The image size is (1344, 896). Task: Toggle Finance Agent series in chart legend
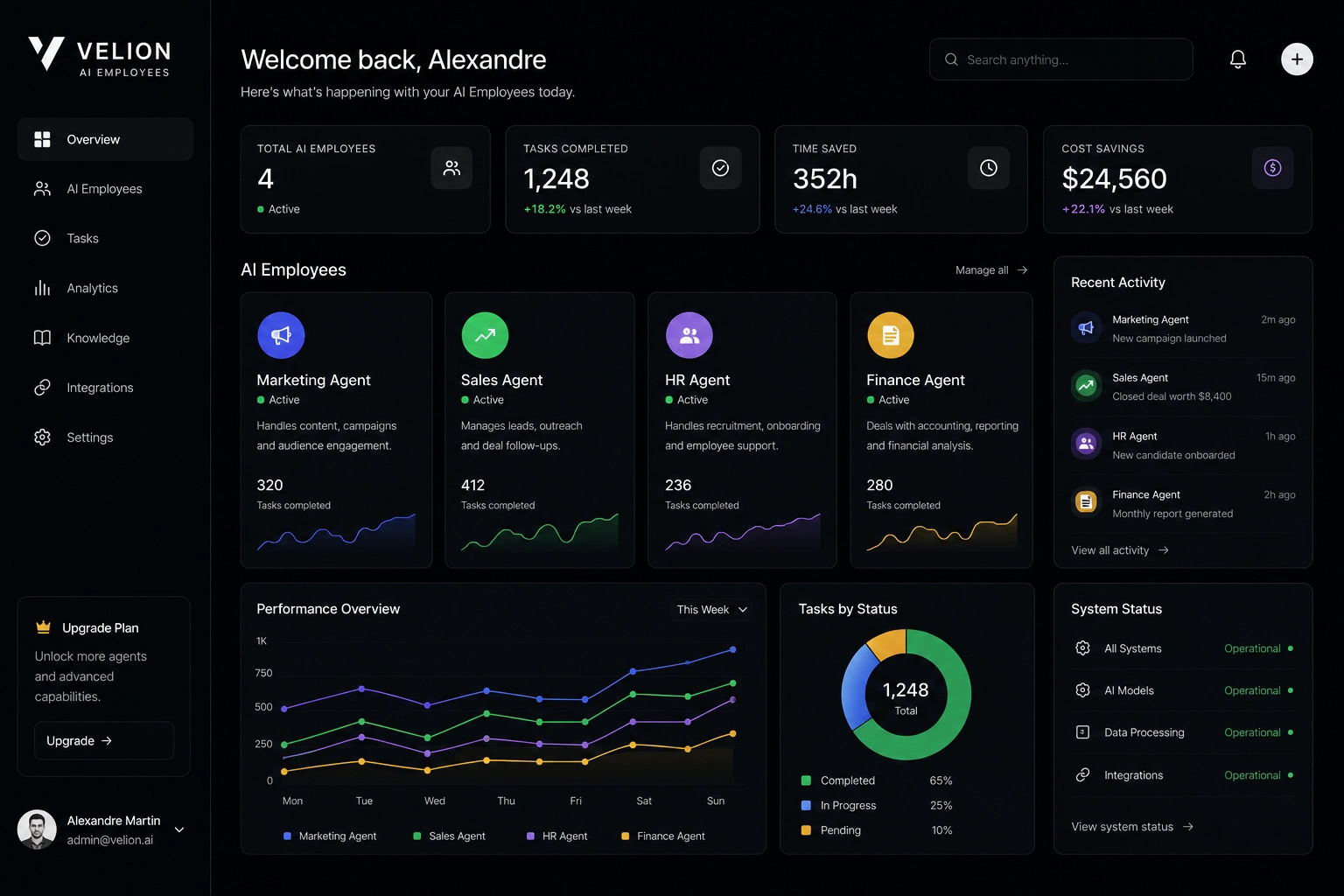coord(662,836)
